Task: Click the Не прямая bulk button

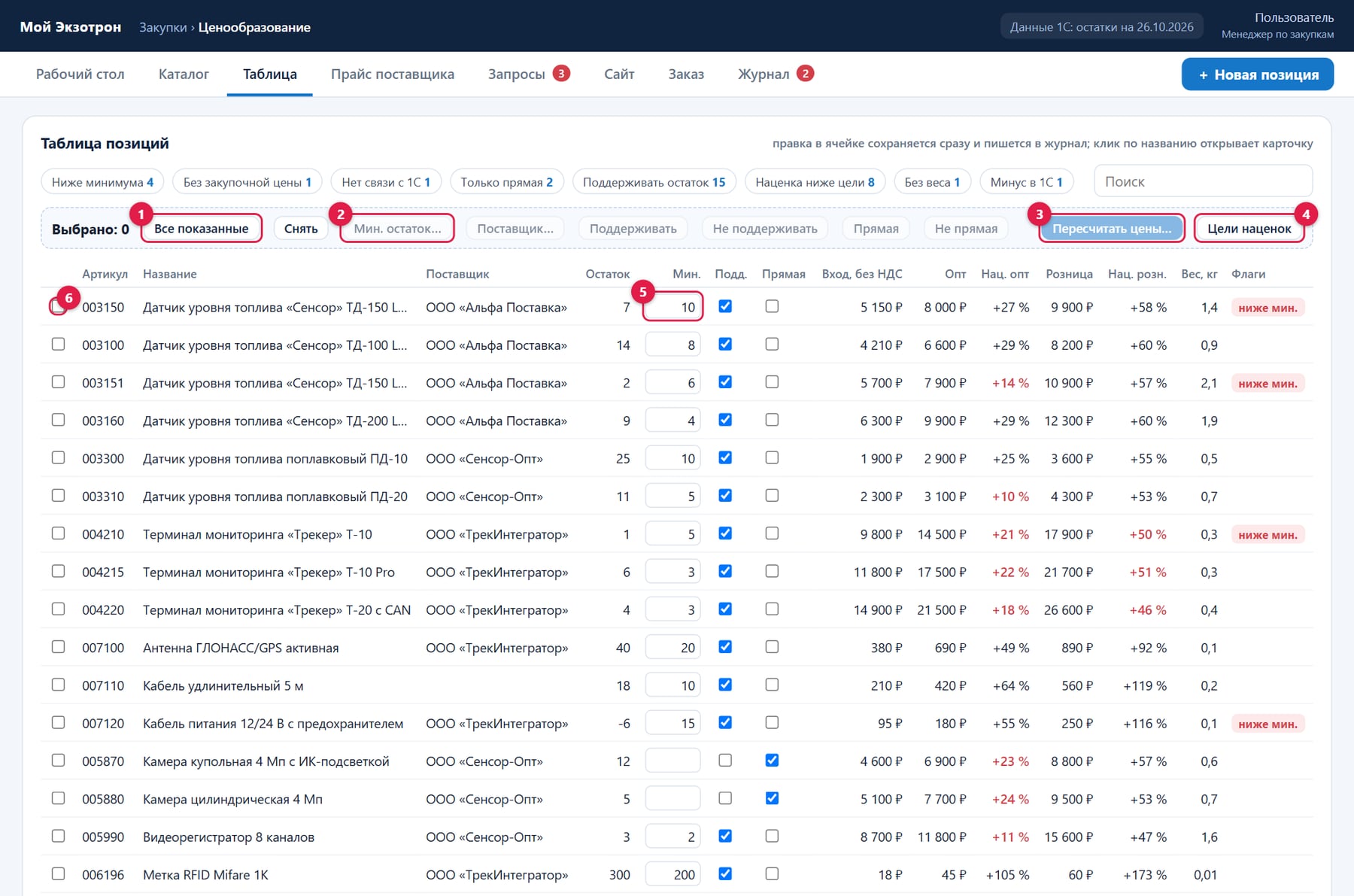Action: tap(966, 229)
